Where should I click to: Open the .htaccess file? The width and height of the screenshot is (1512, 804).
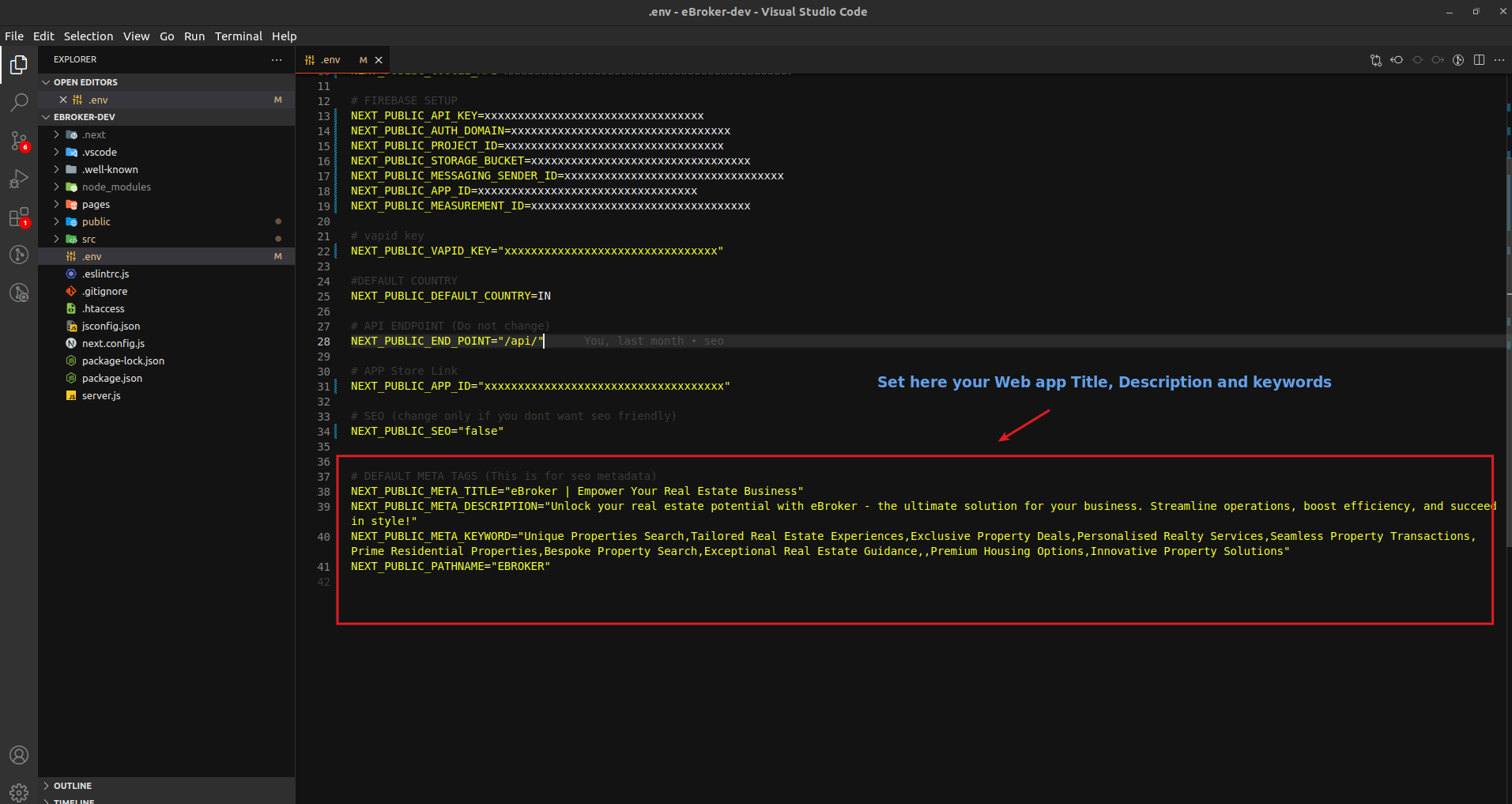(166, 308)
